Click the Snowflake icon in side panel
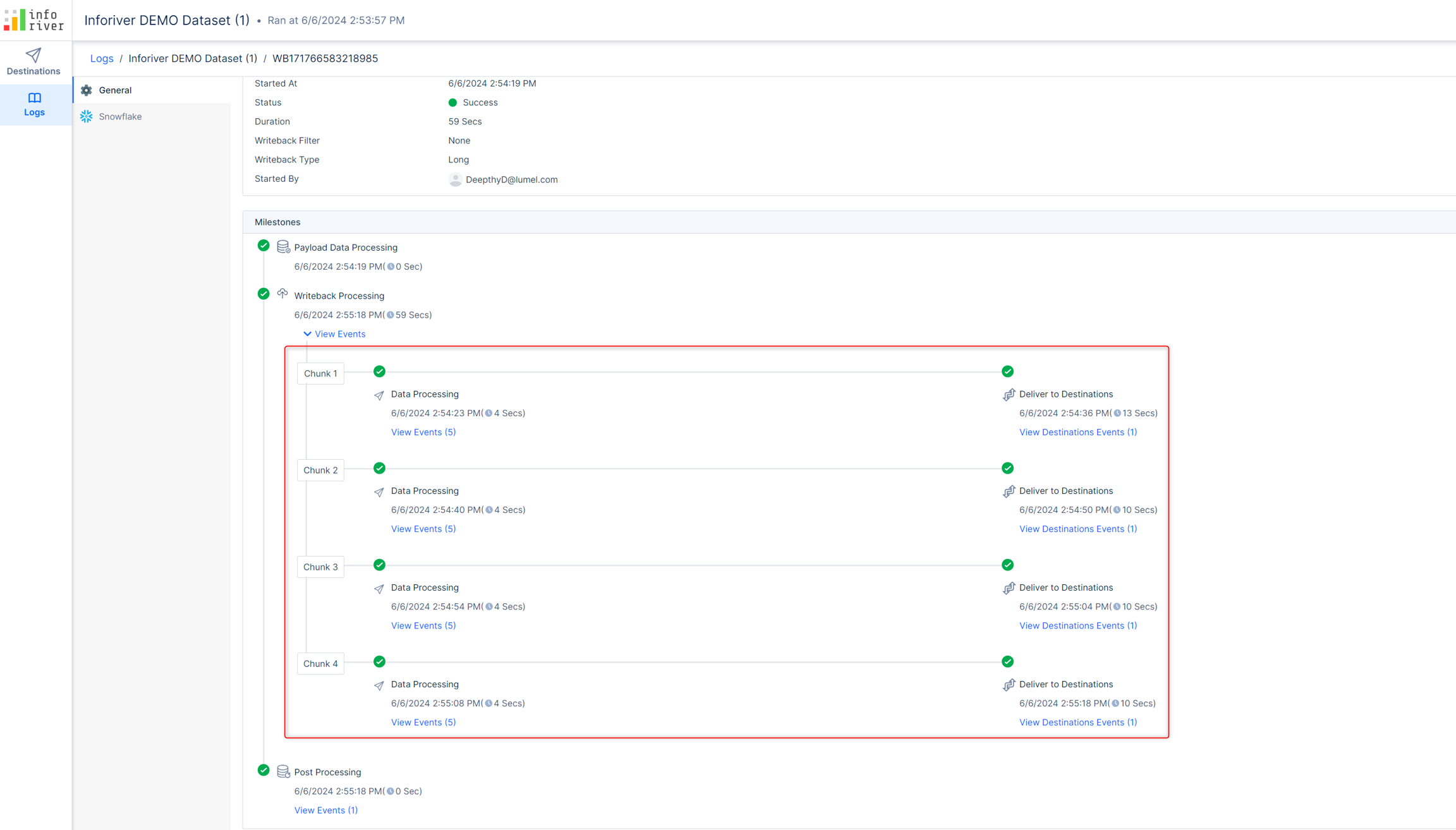The width and height of the screenshot is (1456, 830). (x=87, y=116)
